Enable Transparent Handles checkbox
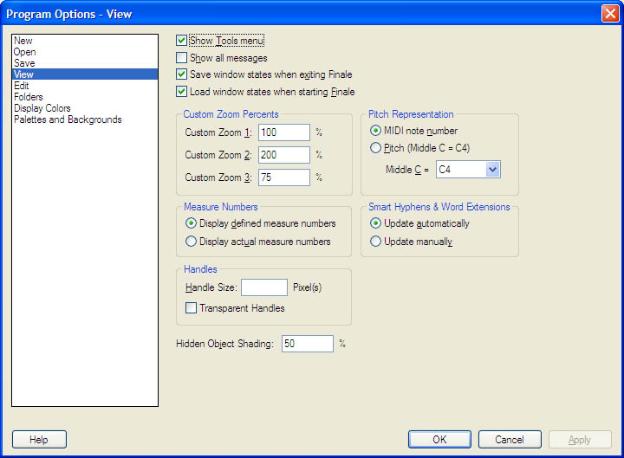The image size is (624, 458). [193, 308]
